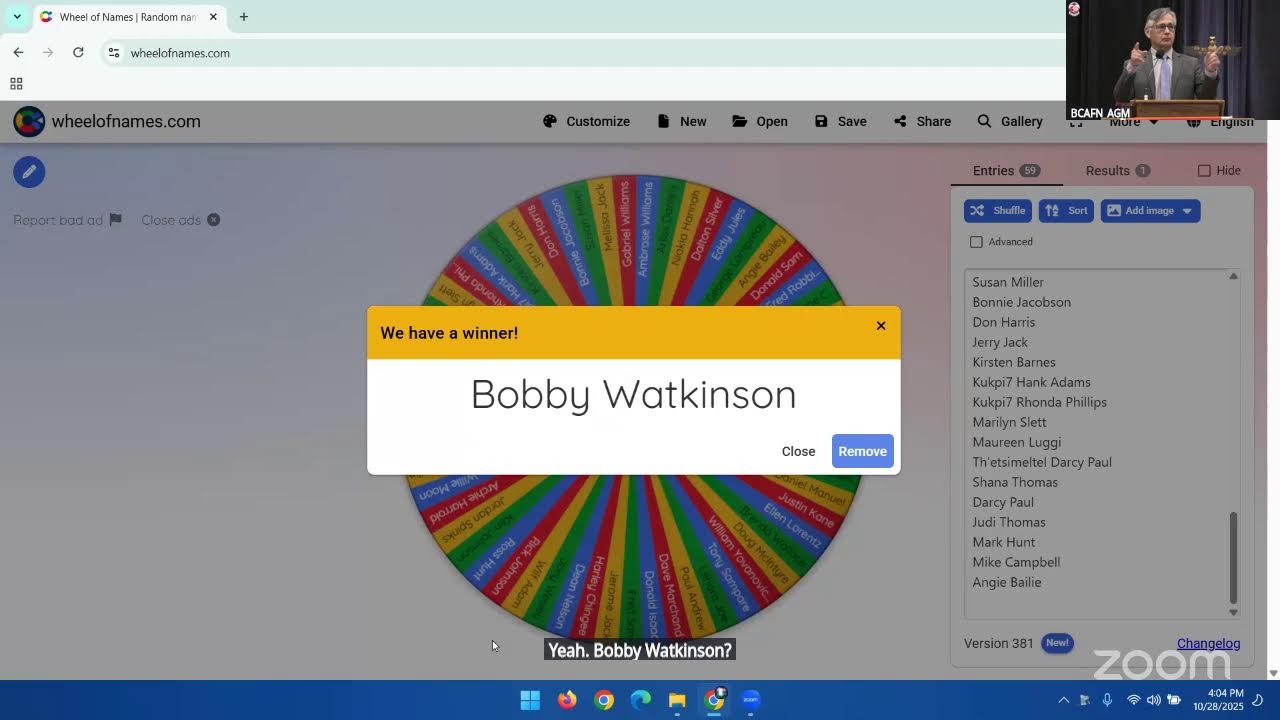Click the blue pencil edit icon
The height and width of the screenshot is (720, 1280).
tap(29, 172)
